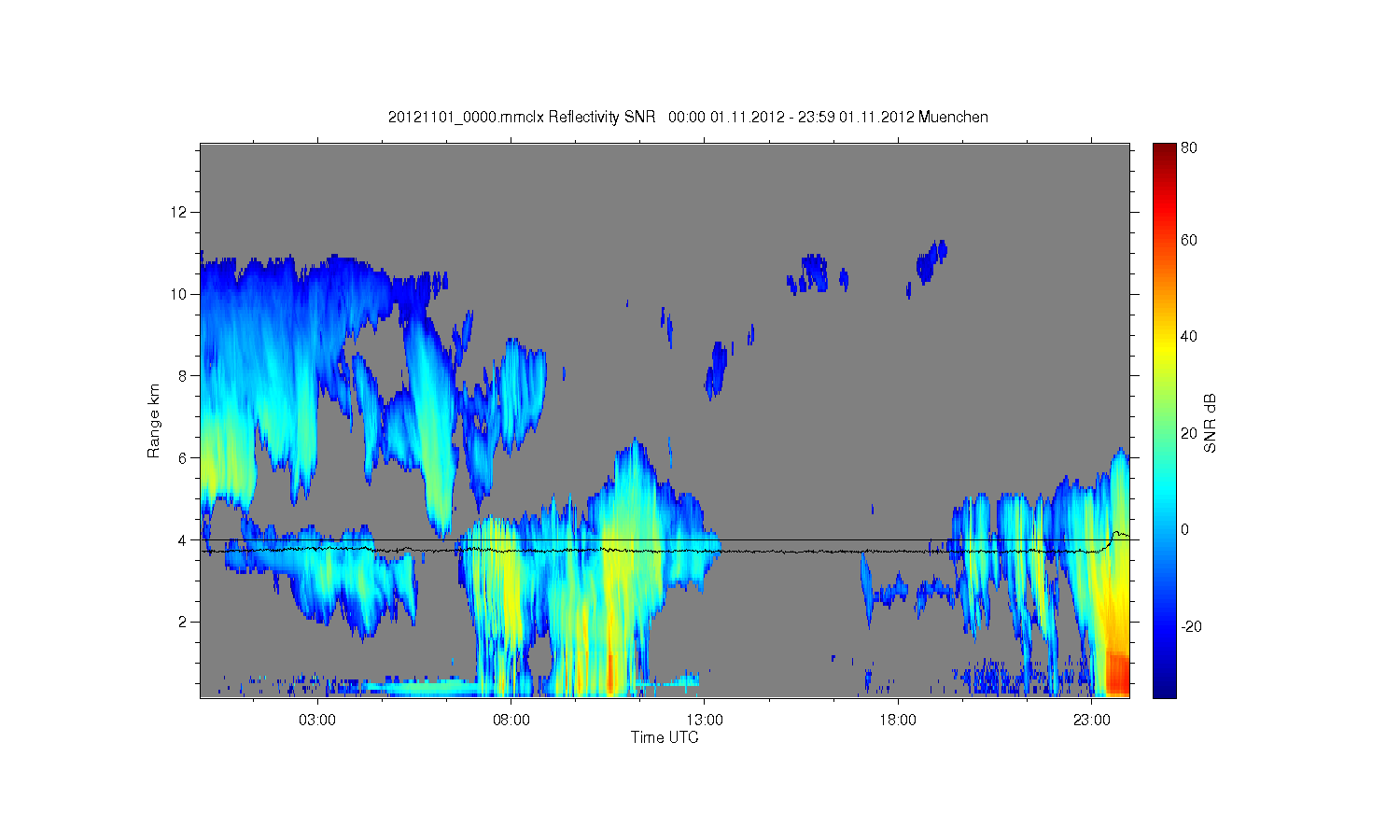Select the 18:00 time tick label

click(x=898, y=721)
